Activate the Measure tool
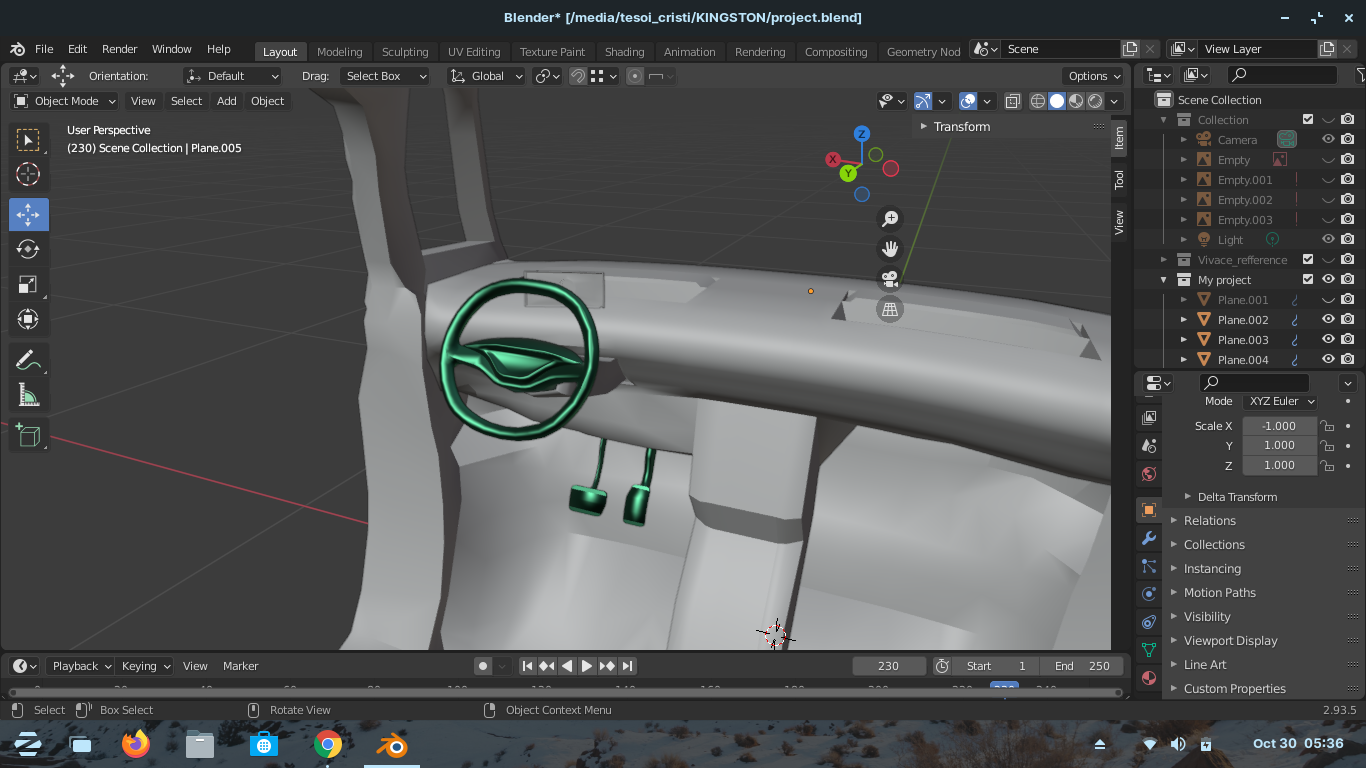The image size is (1366, 768). [x=28, y=396]
